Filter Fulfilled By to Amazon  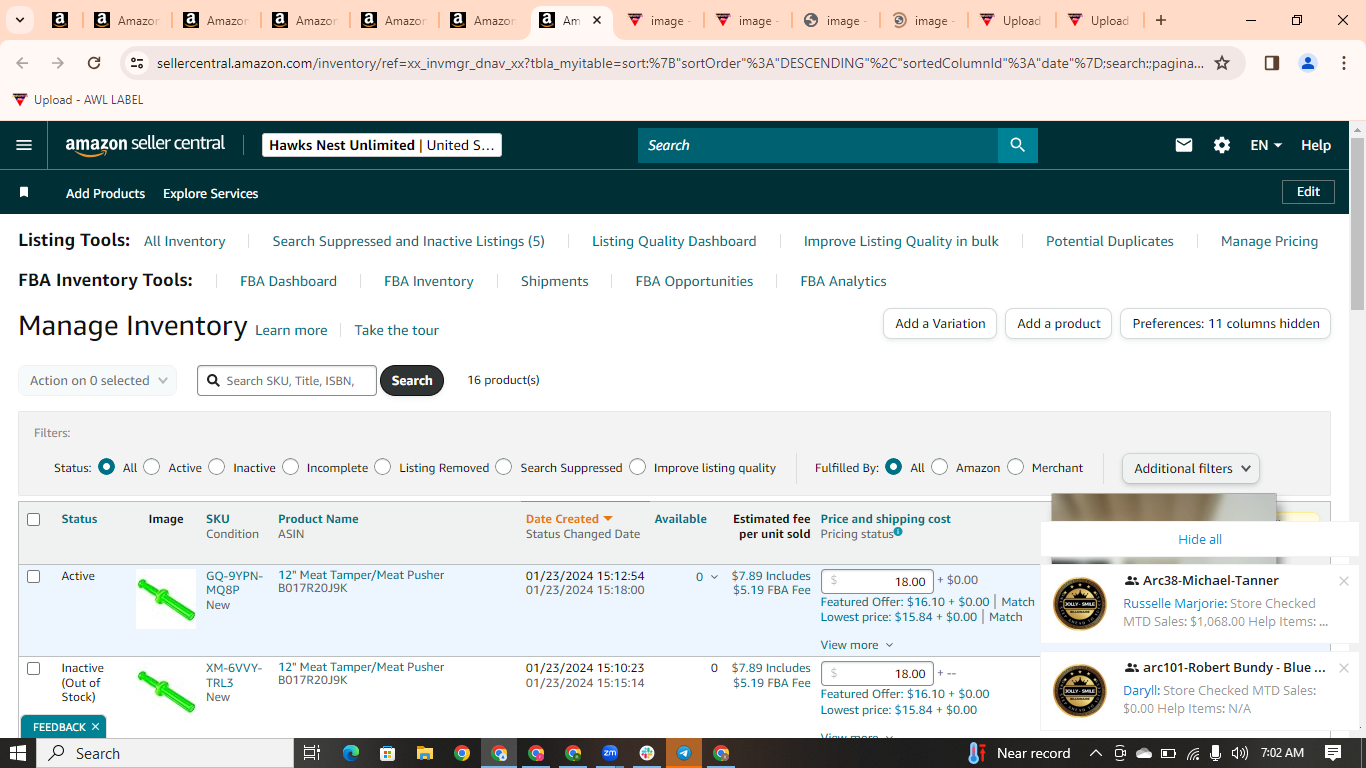click(940, 467)
